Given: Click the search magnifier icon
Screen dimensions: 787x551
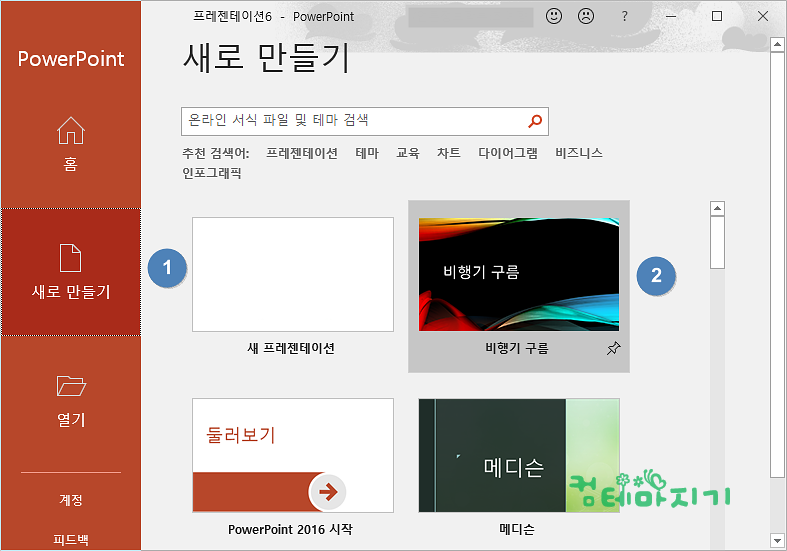Looking at the screenshot, I should click(535, 121).
